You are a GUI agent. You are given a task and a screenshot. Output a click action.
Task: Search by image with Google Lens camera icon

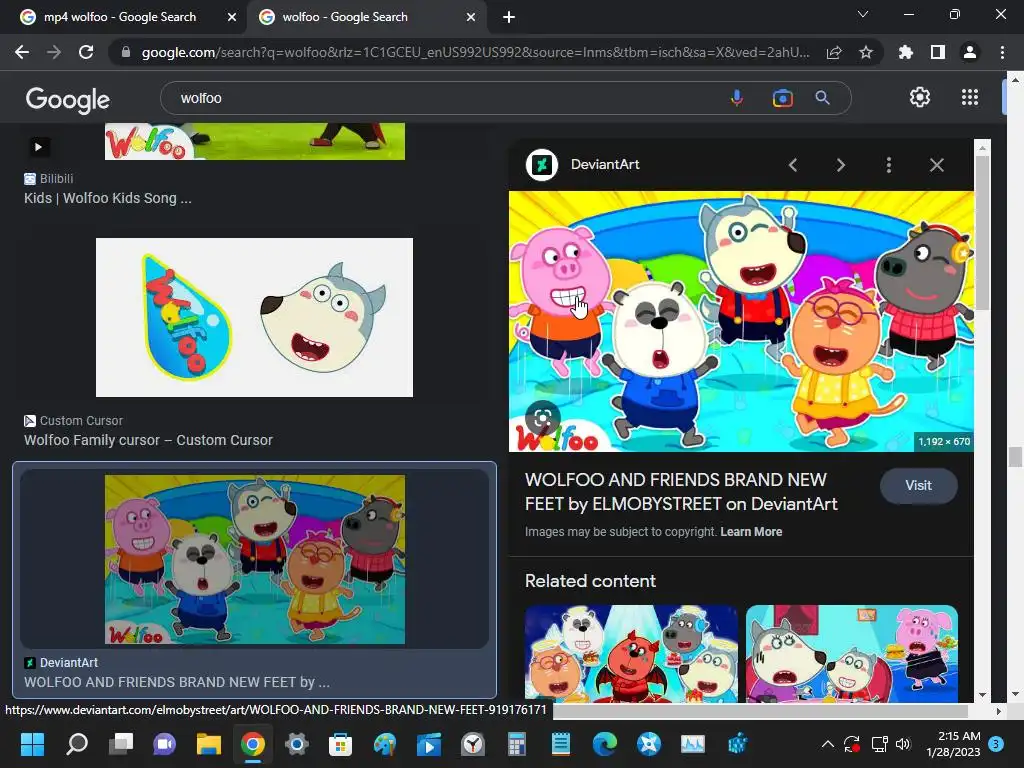[782, 98]
